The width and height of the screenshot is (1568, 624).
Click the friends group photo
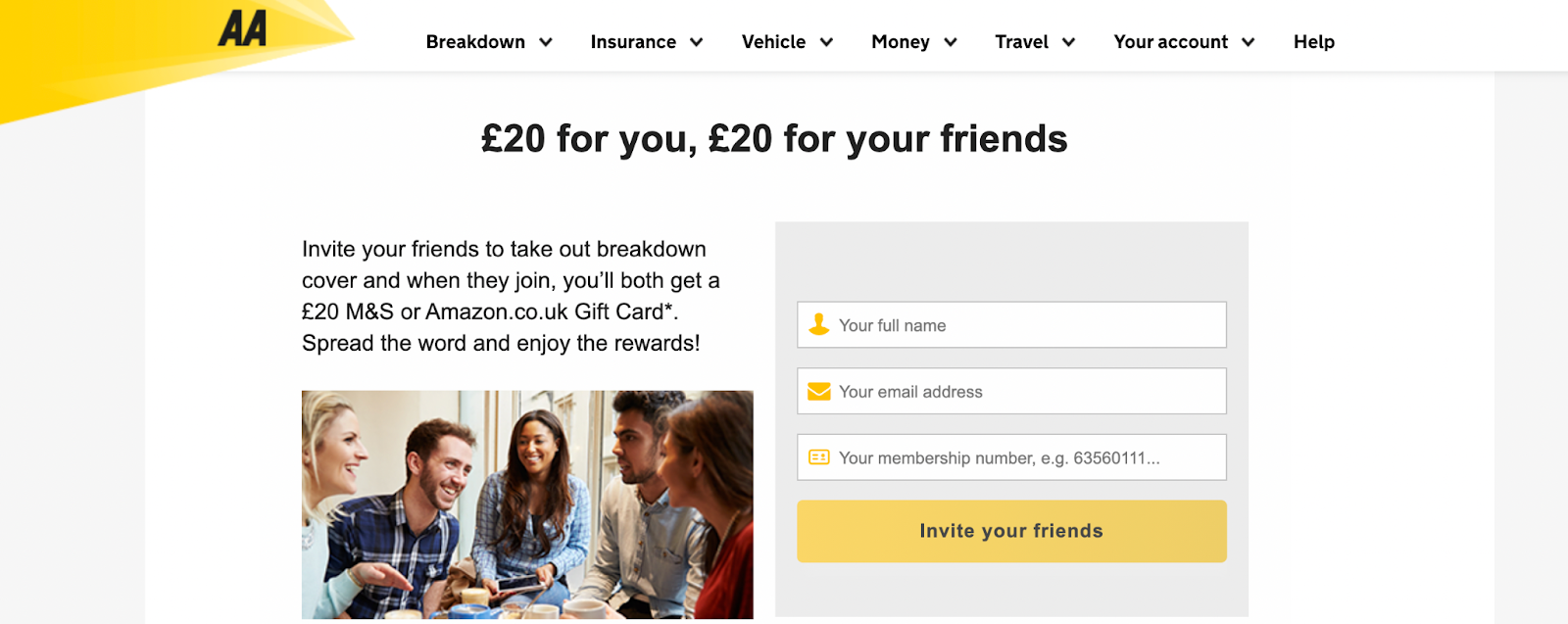[x=527, y=504]
